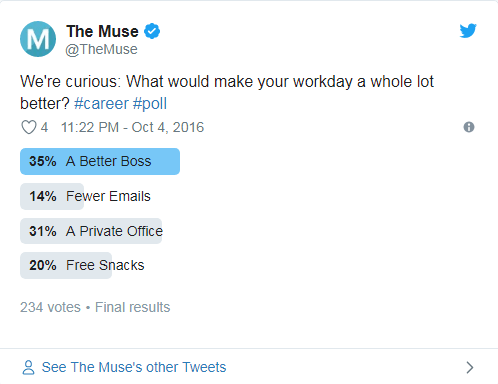Viewport: 498px width, 384px height.
Task: Click the person icon near footer
Action: (x=28, y=367)
